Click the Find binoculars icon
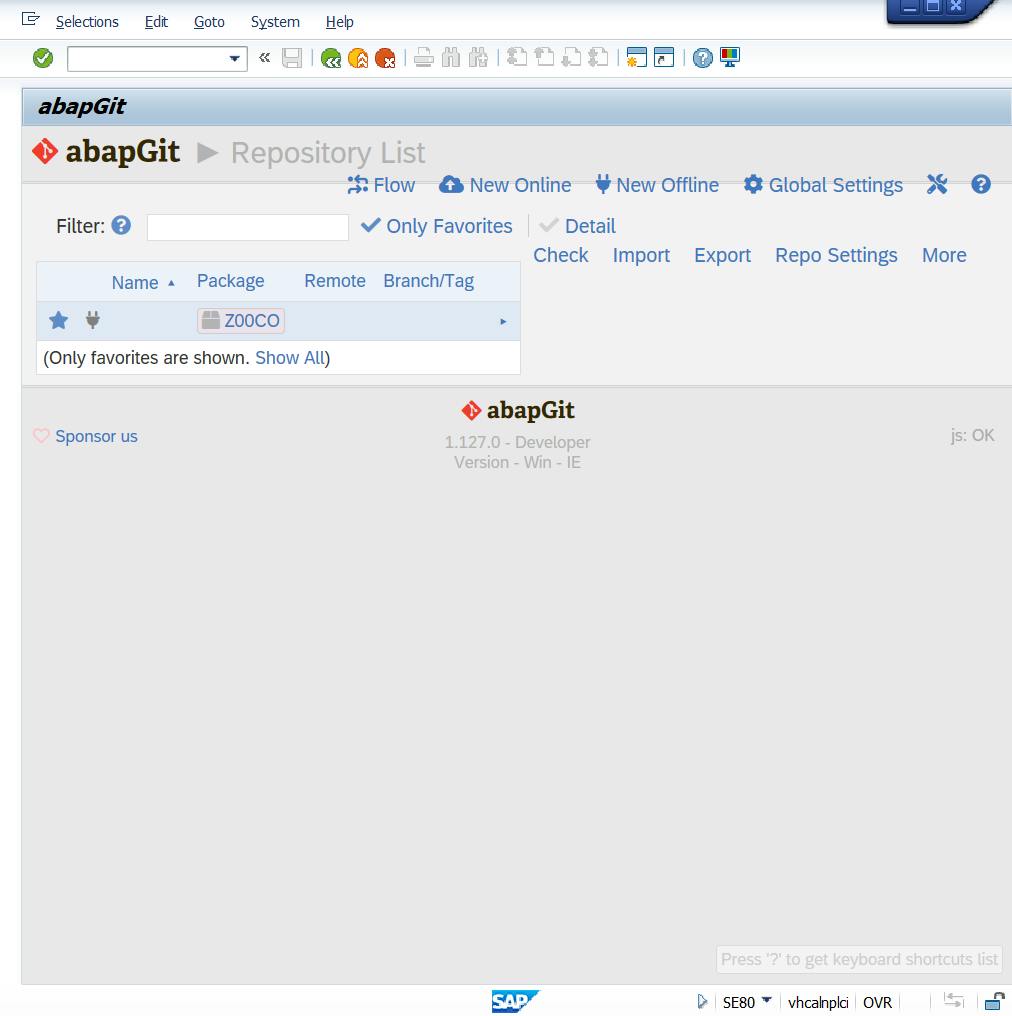 (451, 58)
